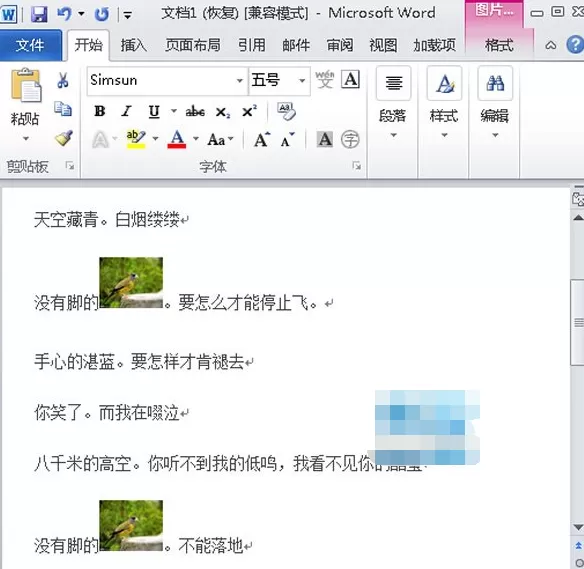Open the Change Case Aa menu
The image size is (584, 569).
[220, 140]
